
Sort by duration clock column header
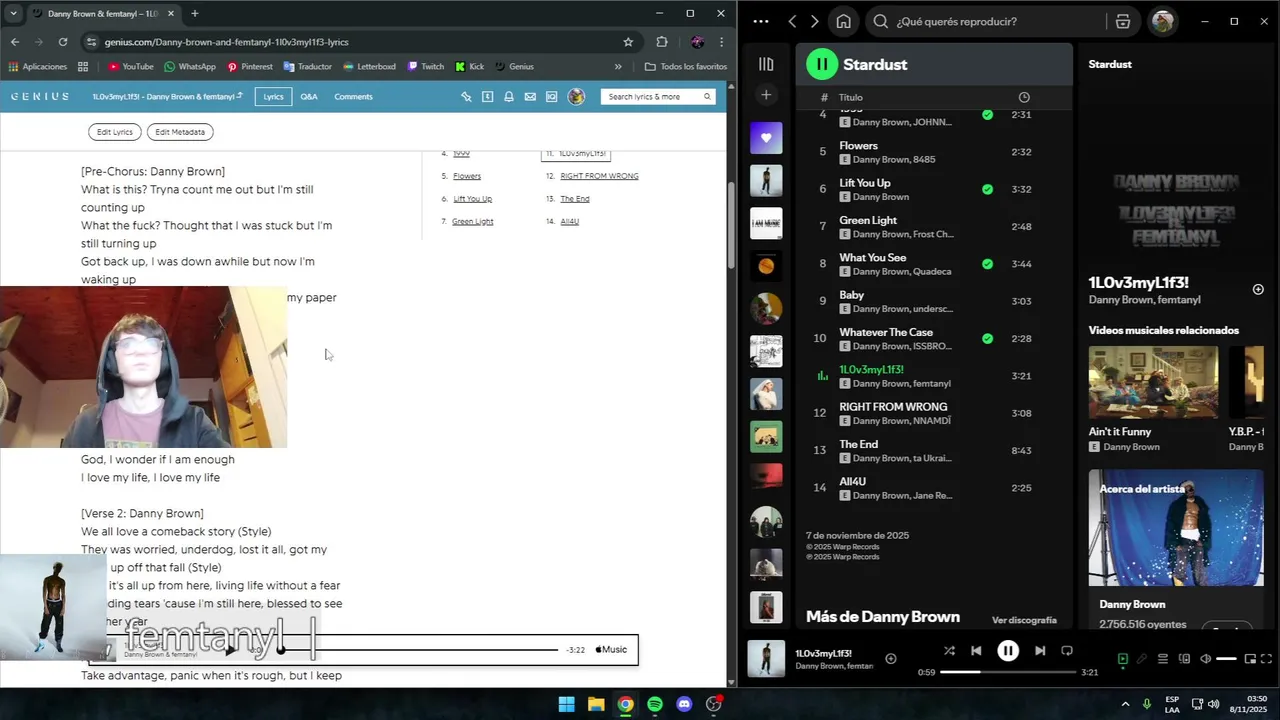[1023, 97]
